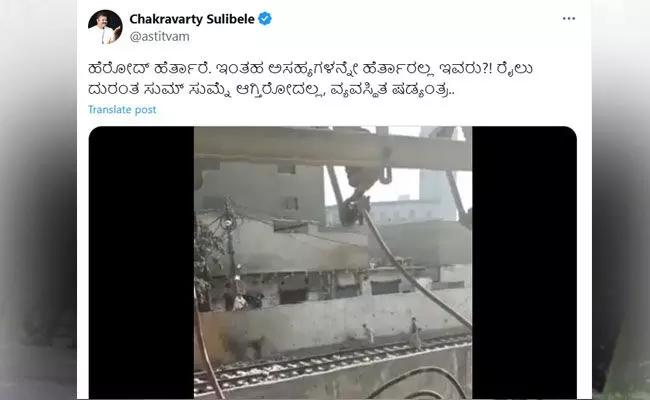Click the Chakravarty Sulibele display name
650x400 pixels.
[x=192, y=19]
